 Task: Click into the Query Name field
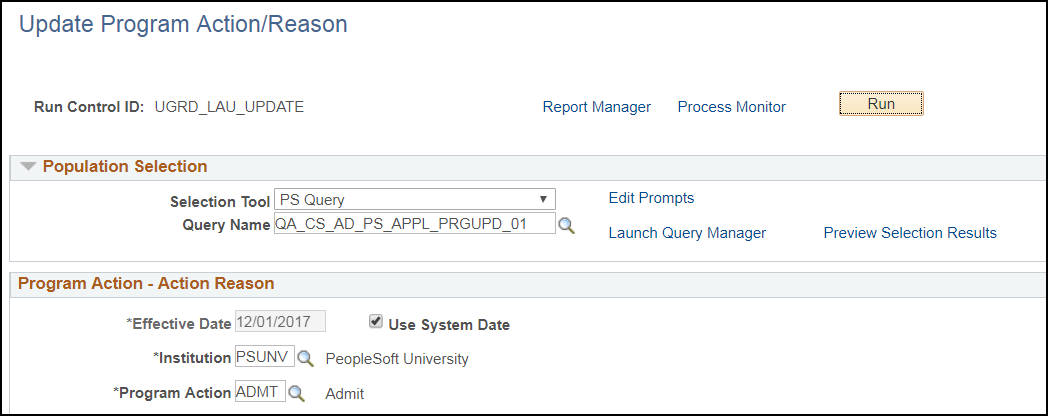(414, 224)
